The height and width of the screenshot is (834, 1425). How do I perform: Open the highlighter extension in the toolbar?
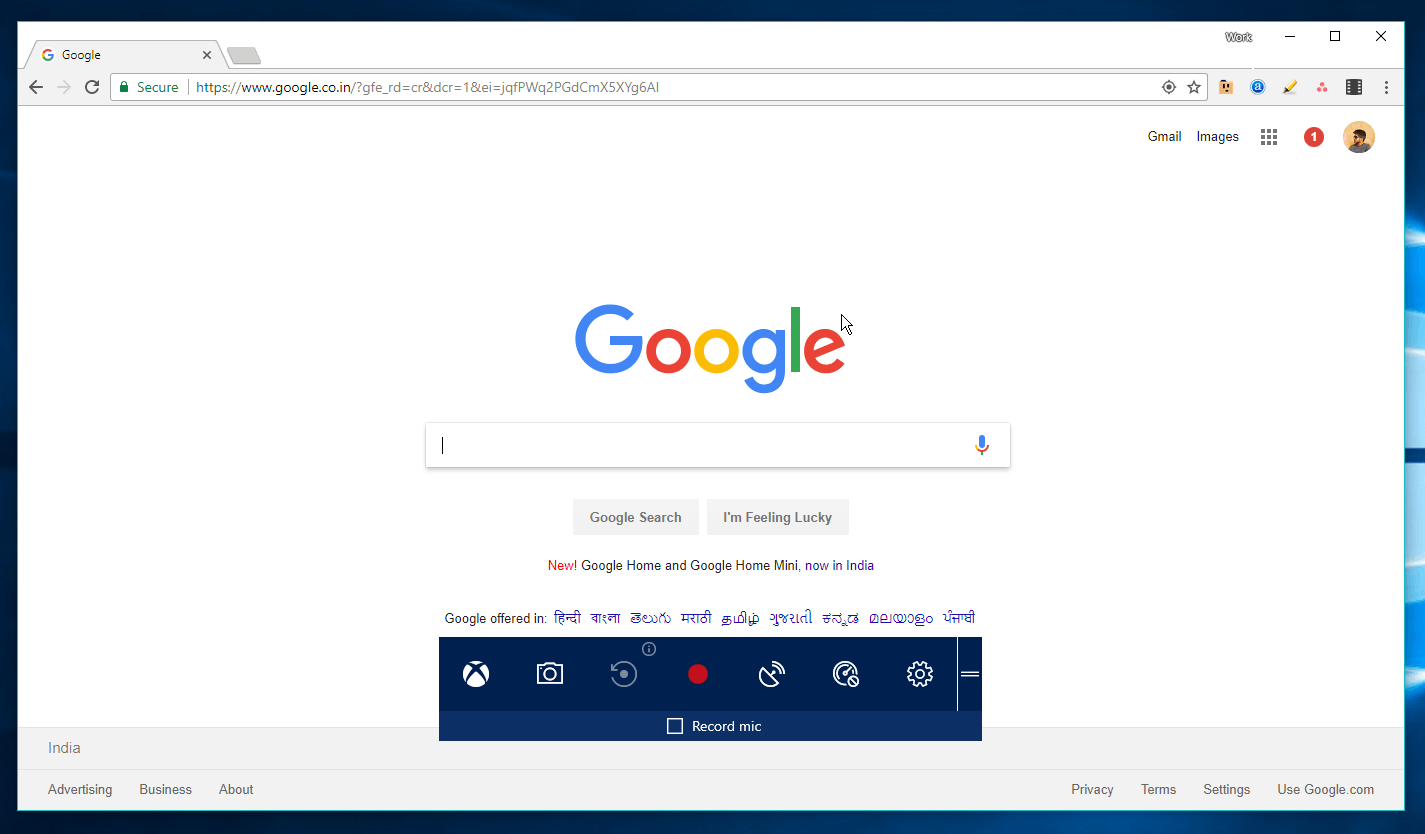1289,87
